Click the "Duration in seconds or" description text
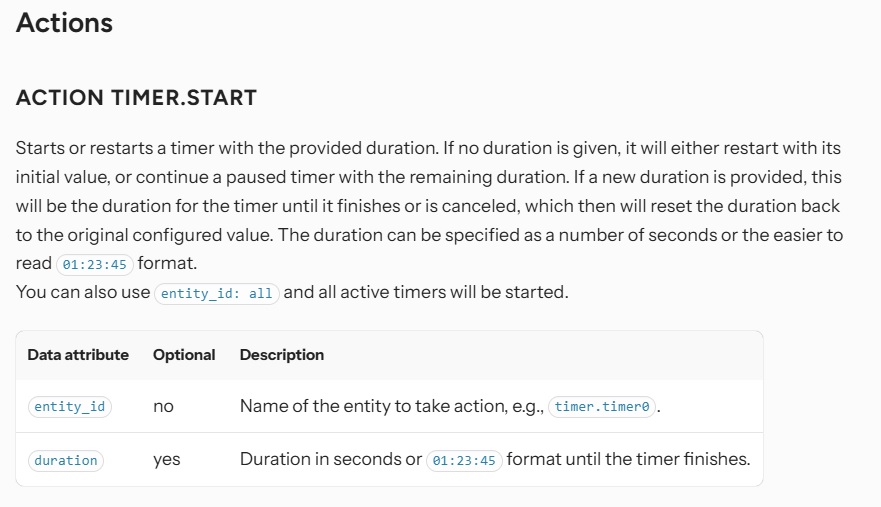This screenshot has width=881, height=507. (x=330, y=460)
